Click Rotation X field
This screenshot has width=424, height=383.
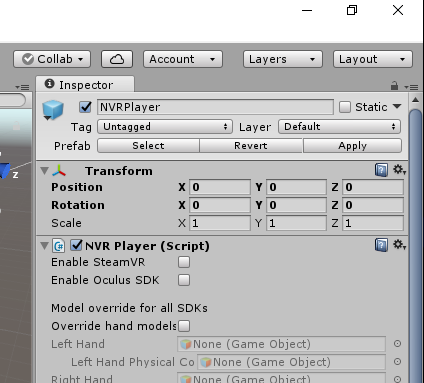tap(220, 205)
